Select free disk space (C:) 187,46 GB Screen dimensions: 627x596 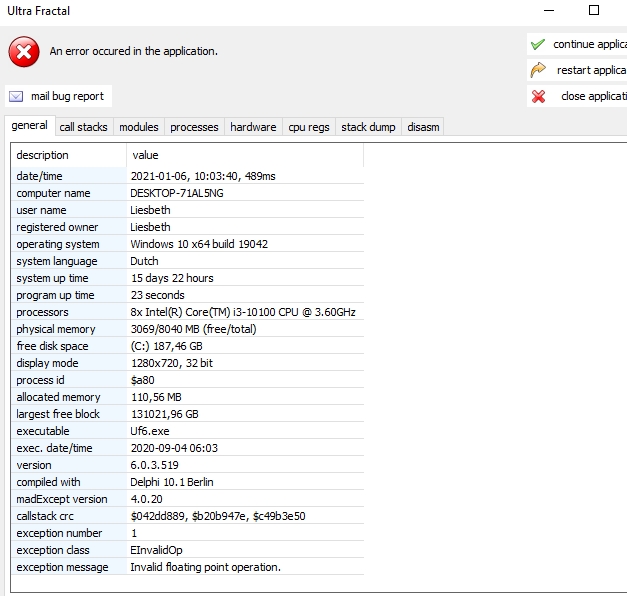click(x=166, y=346)
